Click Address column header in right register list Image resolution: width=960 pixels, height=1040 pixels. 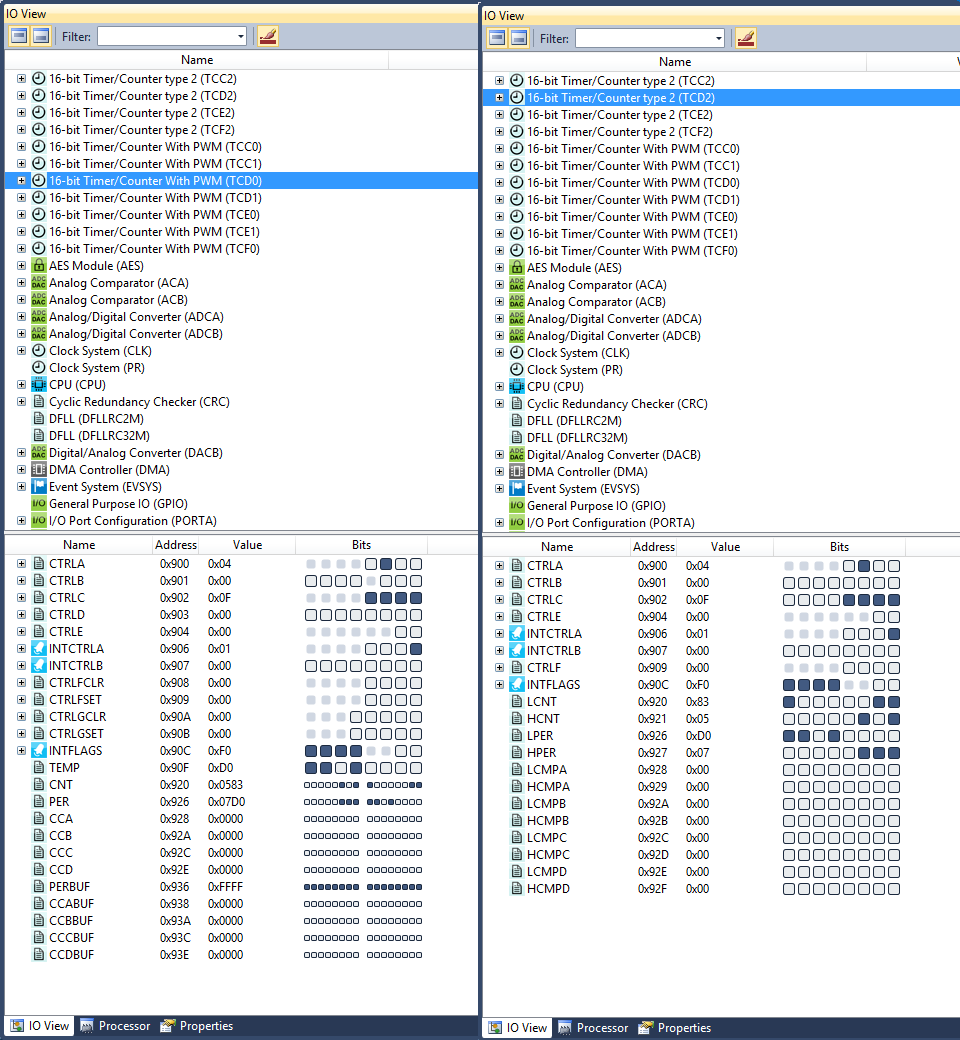[x=653, y=547]
